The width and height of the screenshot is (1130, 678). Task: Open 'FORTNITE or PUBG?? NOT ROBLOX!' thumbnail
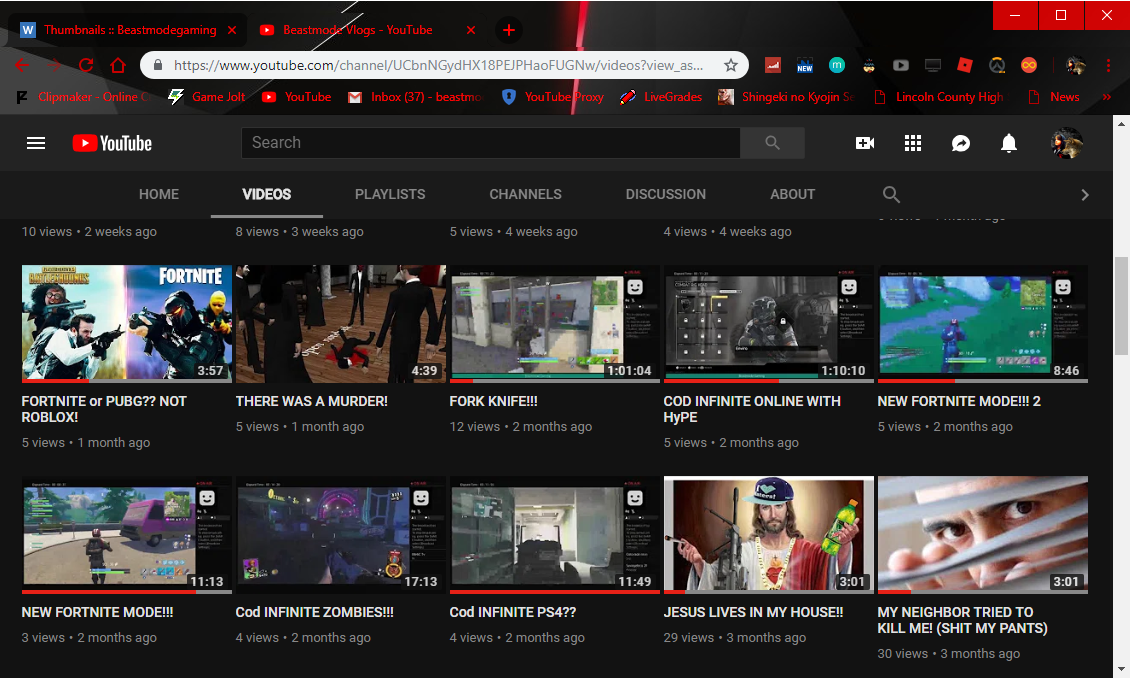pos(127,324)
